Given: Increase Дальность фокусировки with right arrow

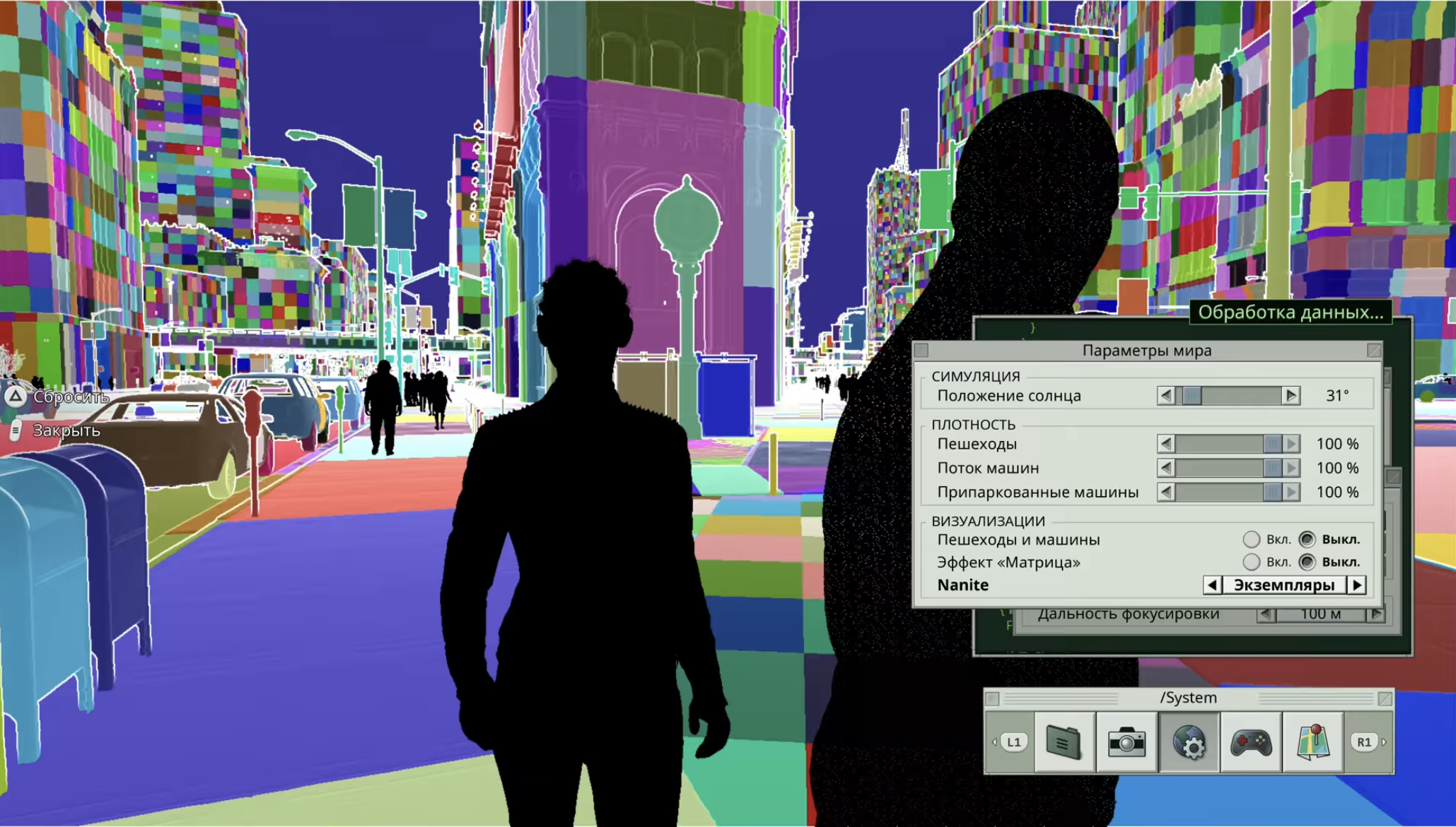Looking at the screenshot, I should click(x=1375, y=614).
